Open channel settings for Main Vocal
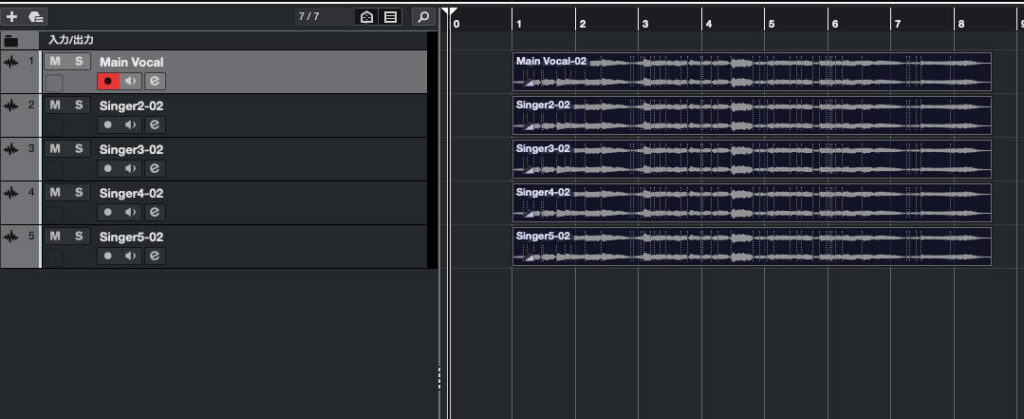This screenshot has width=1024, height=419. 155,81
